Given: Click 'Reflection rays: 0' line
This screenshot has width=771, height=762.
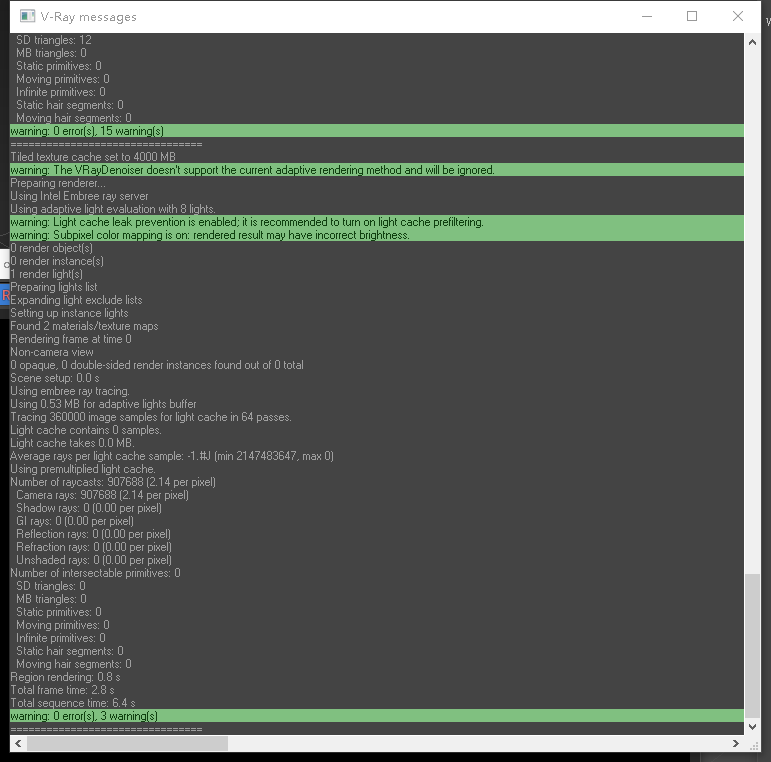Looking at the screenshot, I should 93,534.
